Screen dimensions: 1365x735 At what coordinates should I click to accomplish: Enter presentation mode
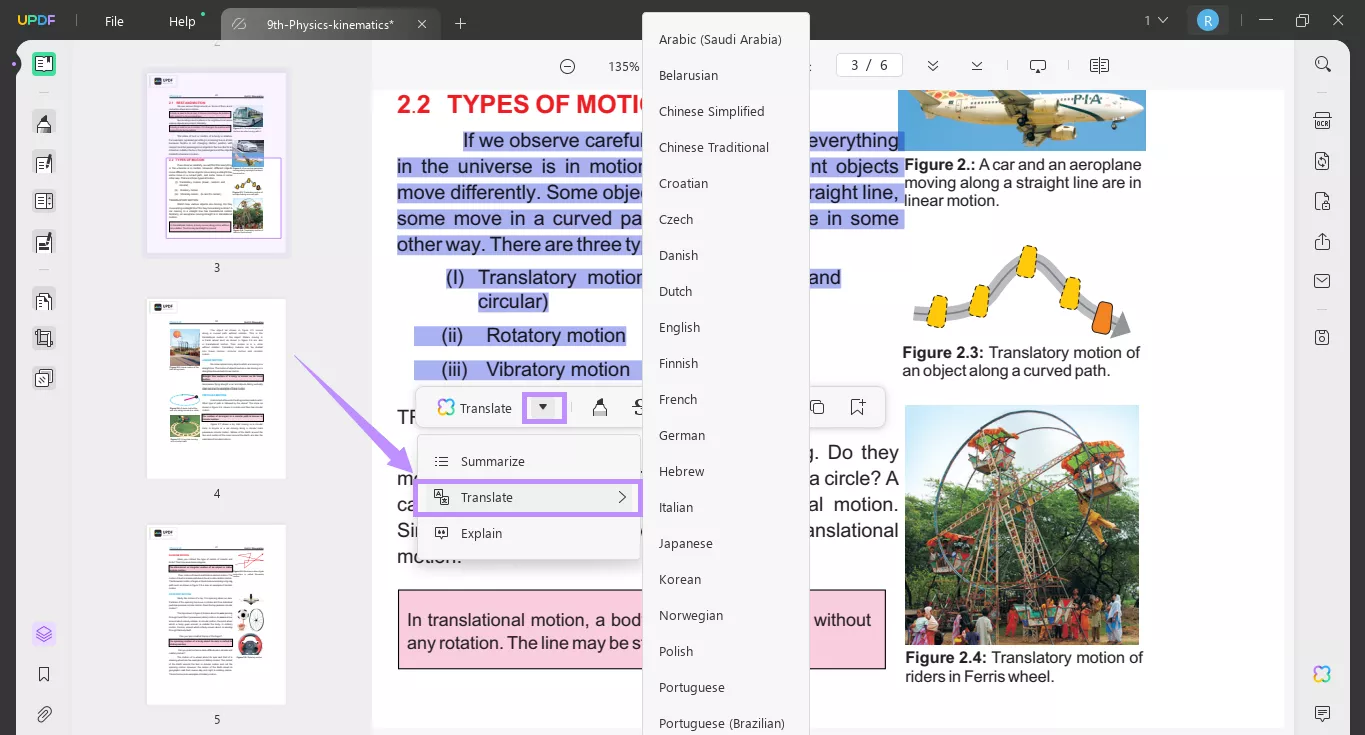point(1037,64)
